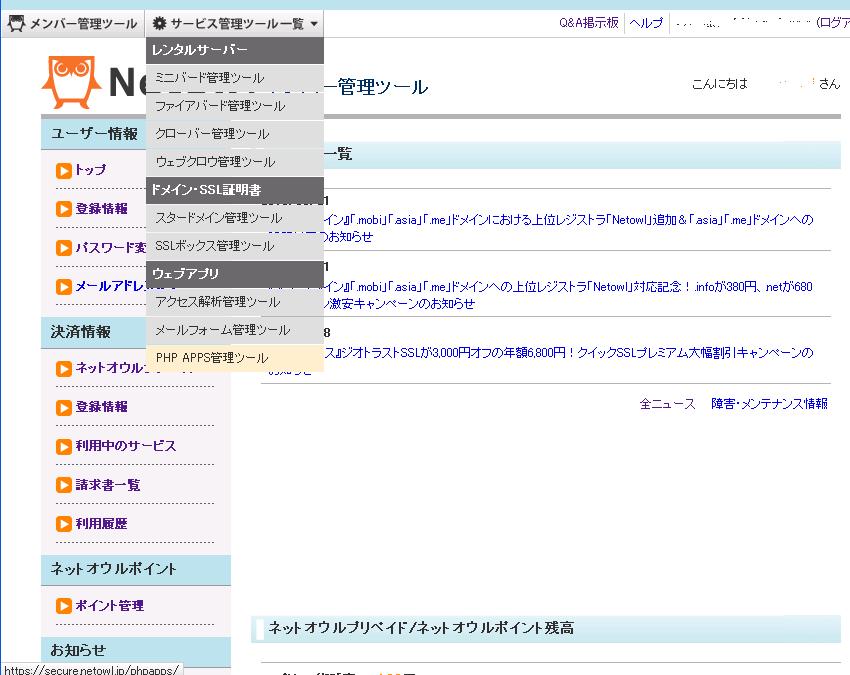
Task: Click the ヘルプ link in top bar
Action: click(x=645, y=23)
